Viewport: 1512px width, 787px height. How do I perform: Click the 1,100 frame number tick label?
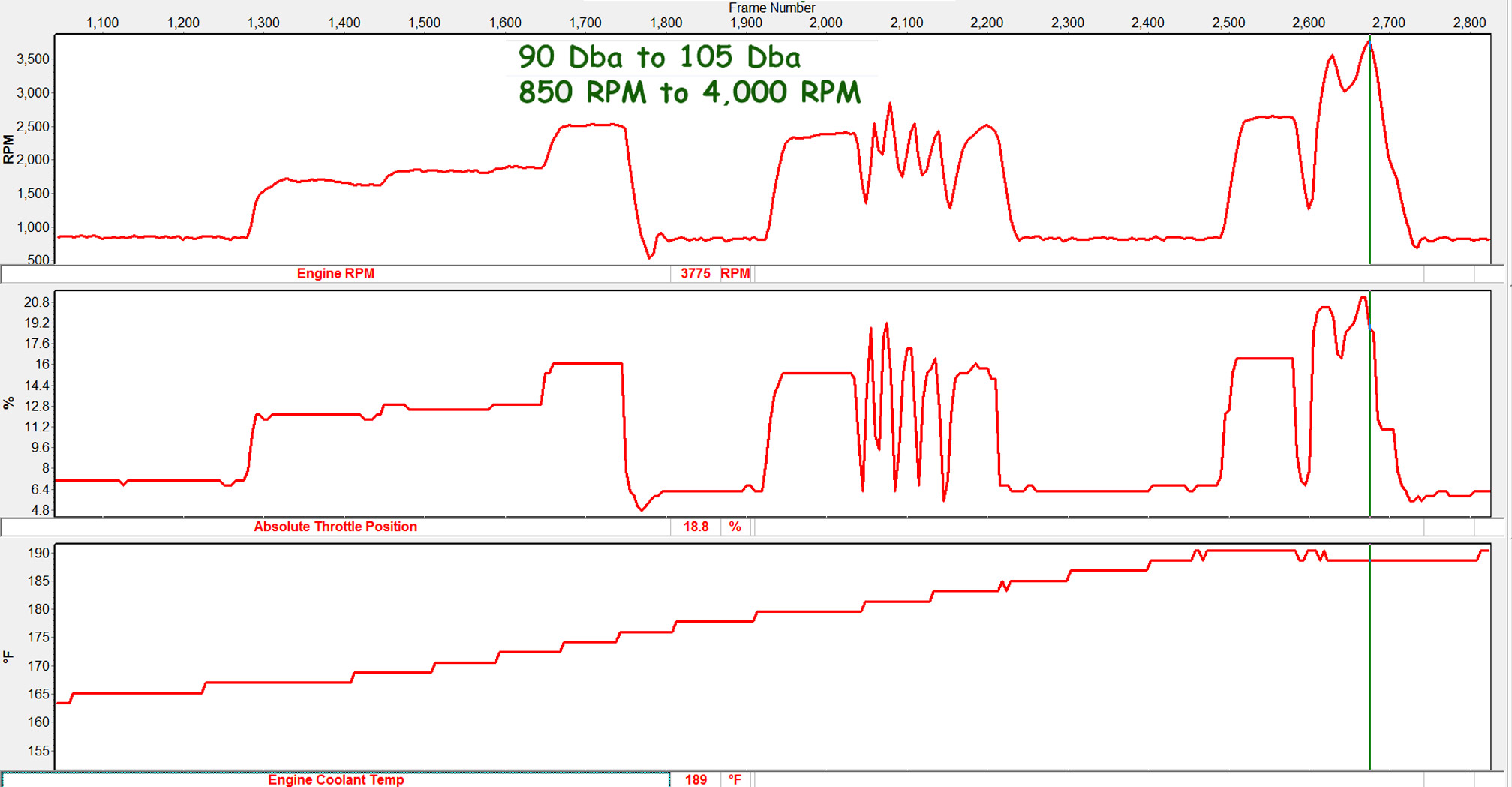[x=102, y=23]
